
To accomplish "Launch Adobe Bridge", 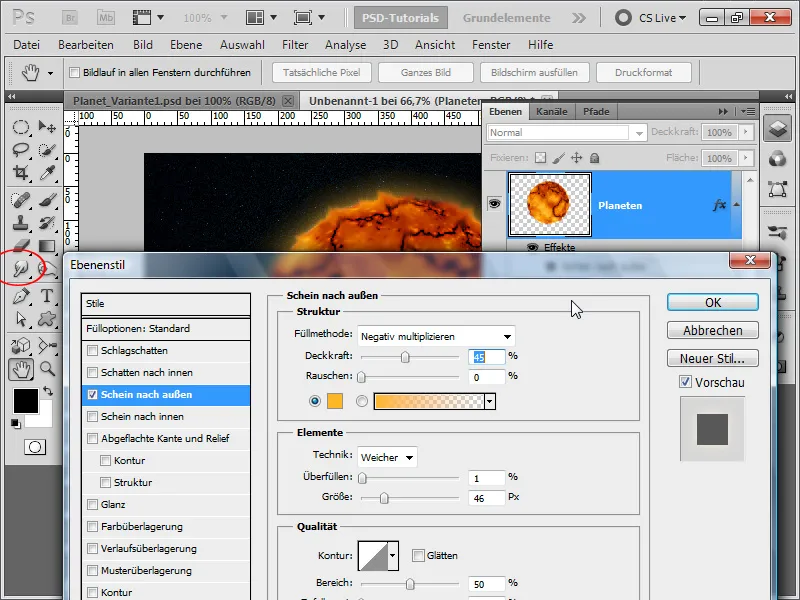I will 70,18.
